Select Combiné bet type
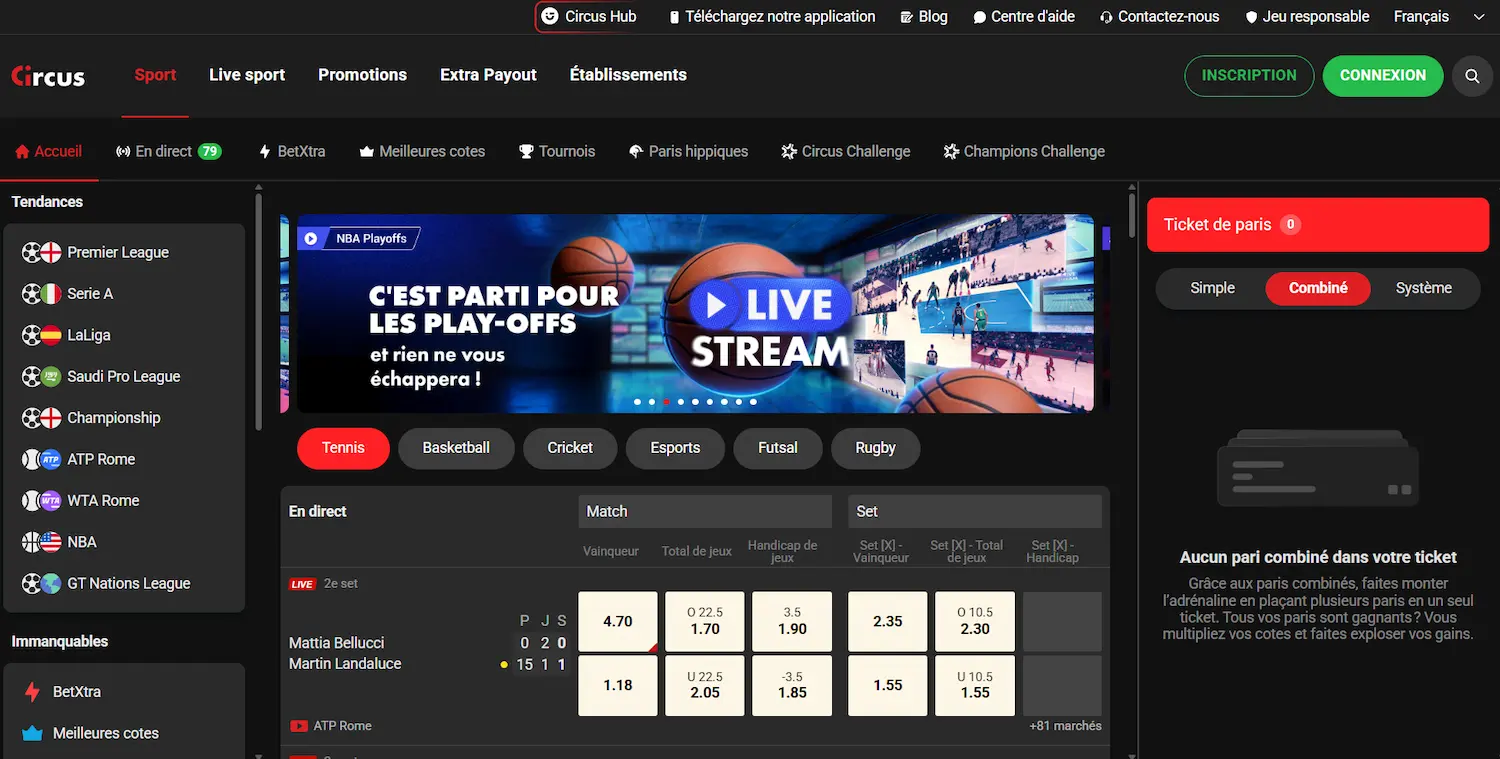The height and width of the screenshot is (759, 1500). (x=1318, y=288)
